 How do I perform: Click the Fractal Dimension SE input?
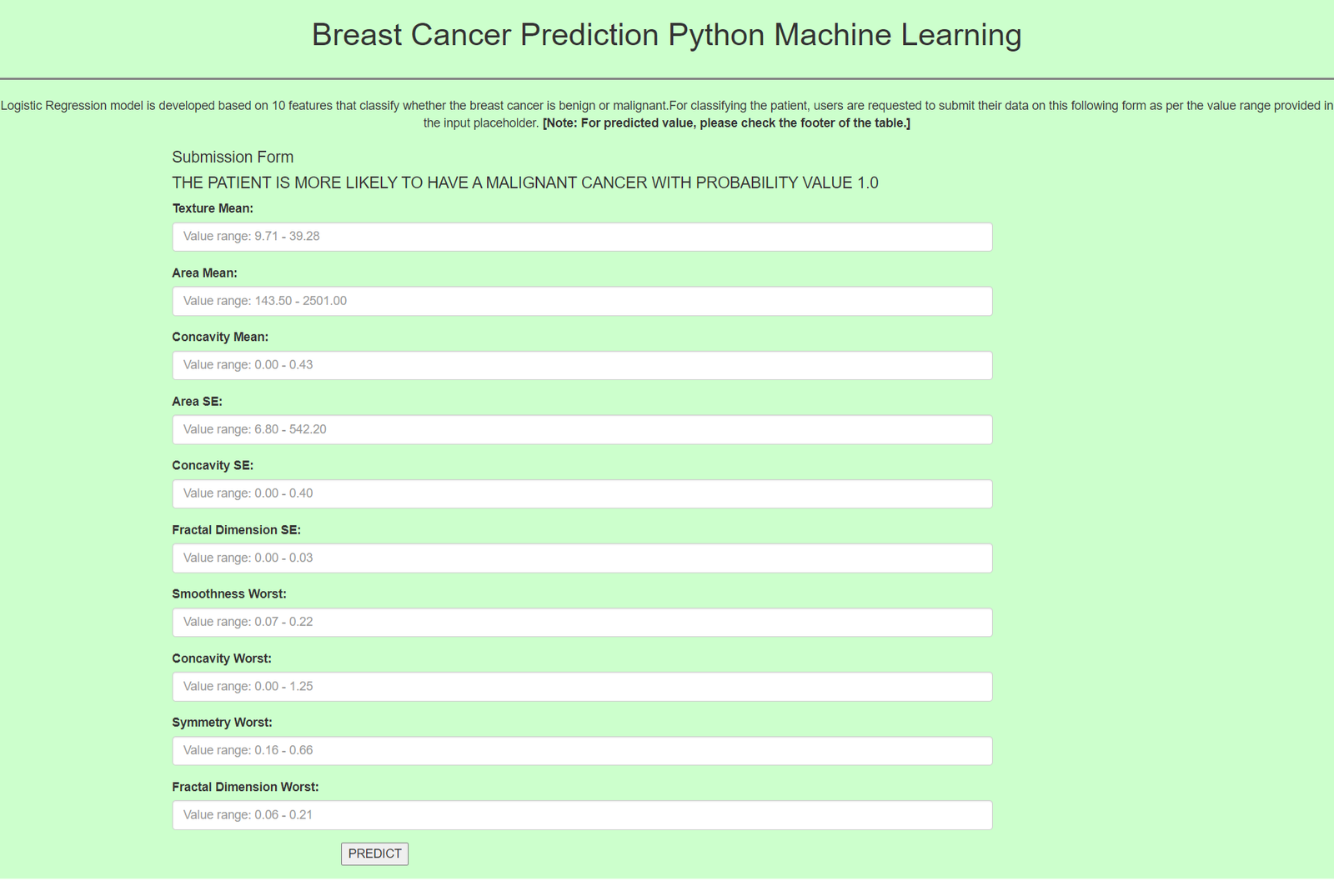pyautogui.click(x=582, y=558)
